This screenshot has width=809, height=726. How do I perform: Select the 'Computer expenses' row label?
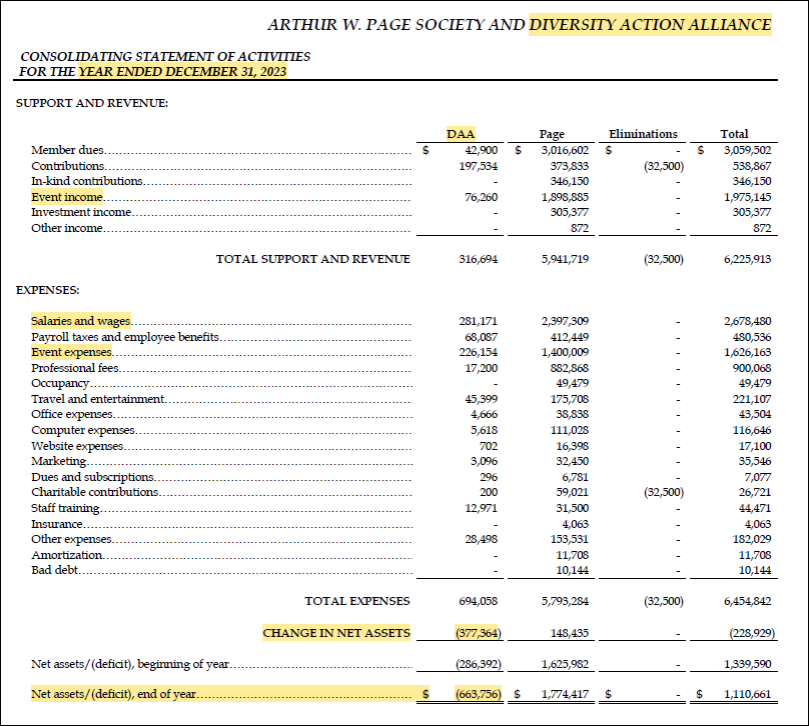pyautogui.click(x=83, y=430)
